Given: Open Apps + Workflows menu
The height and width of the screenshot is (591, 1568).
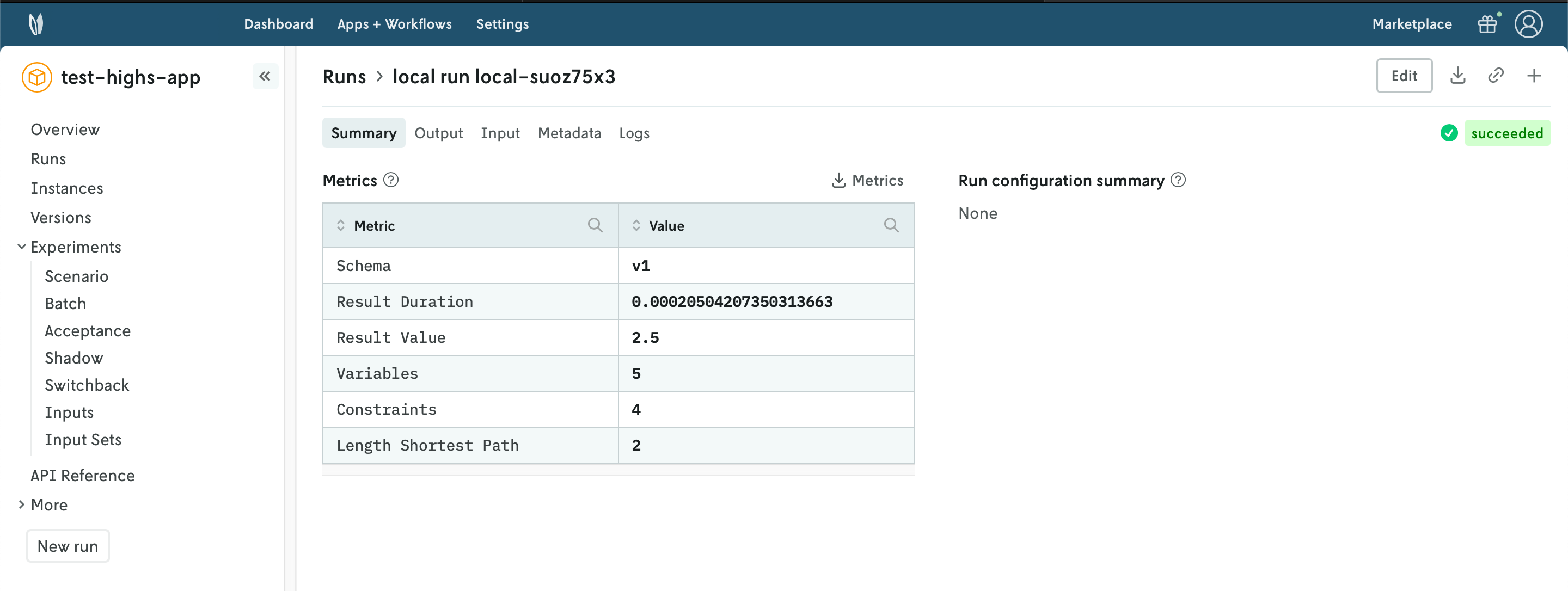Looking at the screenshot, I should (394, 24).
